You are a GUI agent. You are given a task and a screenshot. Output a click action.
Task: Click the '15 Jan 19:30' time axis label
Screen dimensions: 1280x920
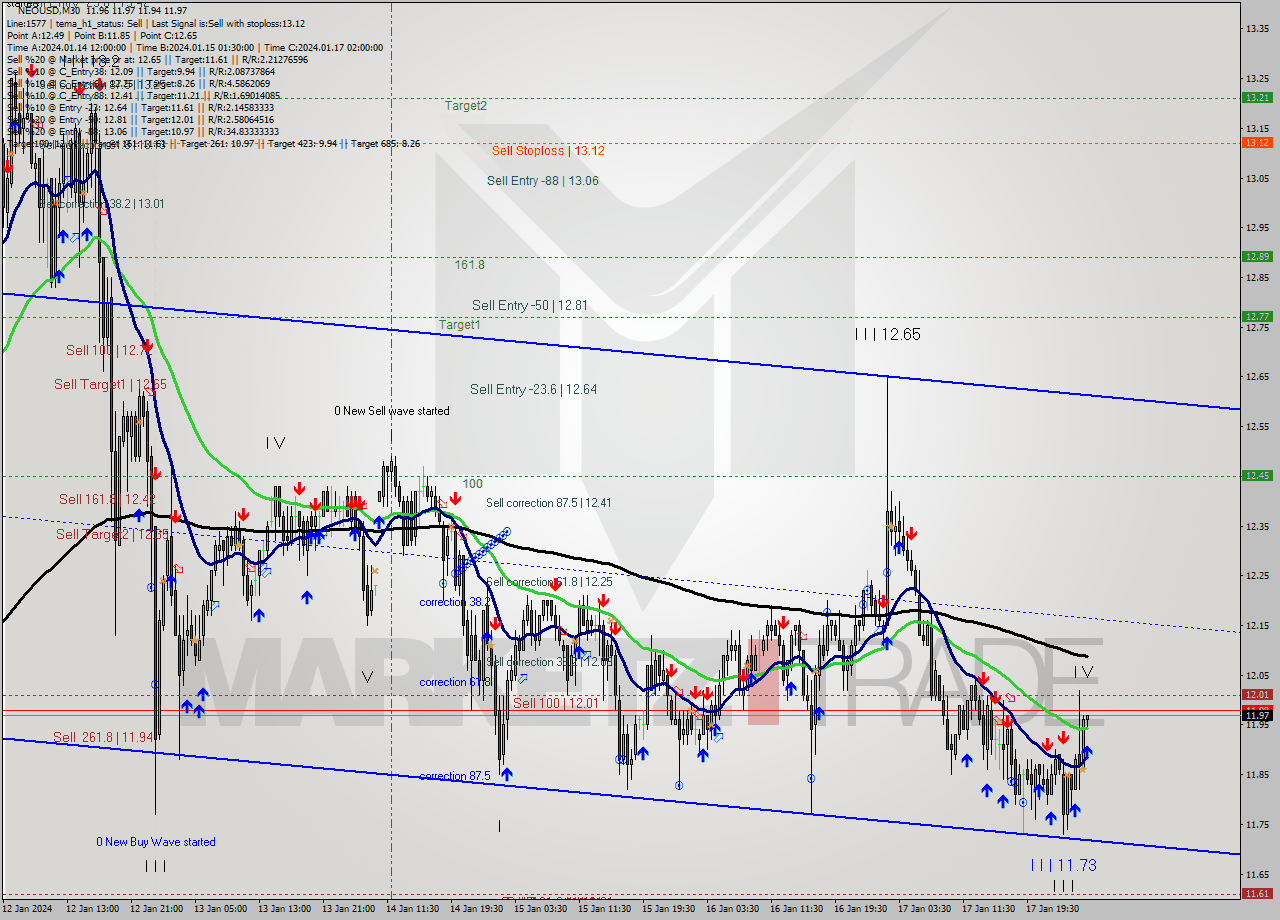pos(669,909)
